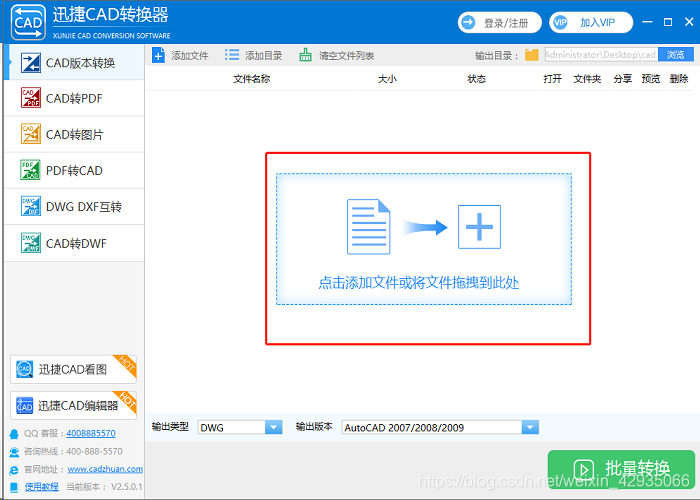Select the CAD版本转换 sidebar tab

(x=74, y=62)
